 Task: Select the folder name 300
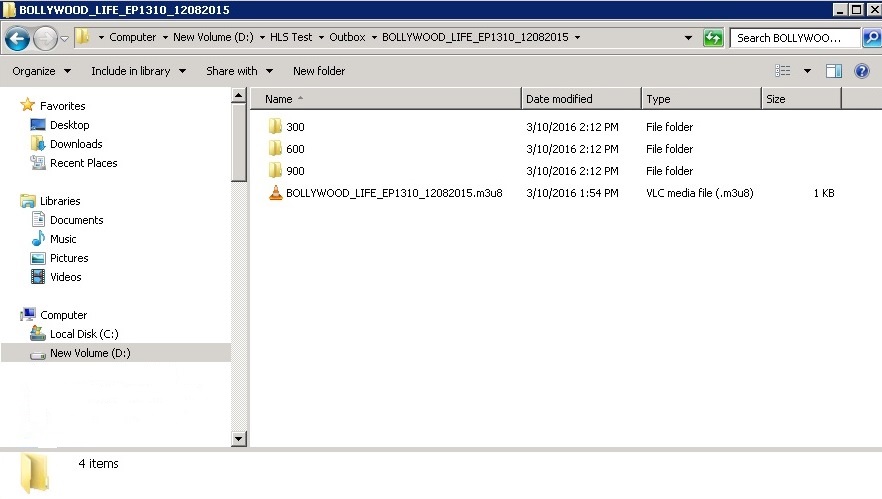[x=295, y=127]
